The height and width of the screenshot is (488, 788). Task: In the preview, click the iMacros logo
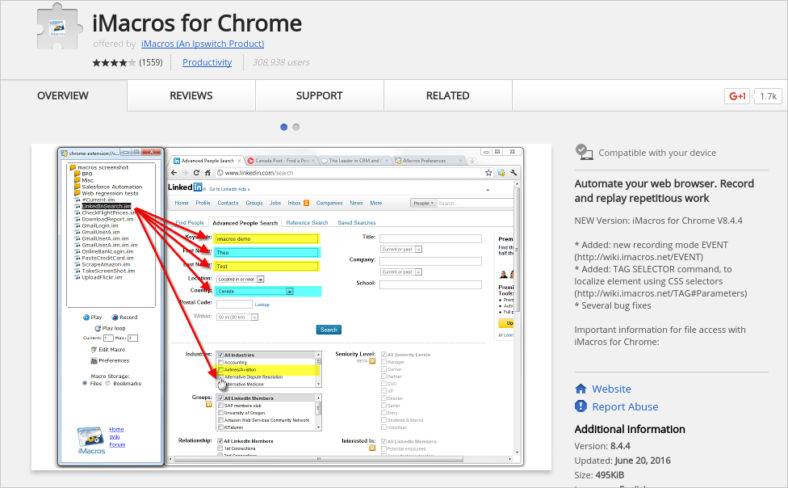pyautogui.click(x=91, y=440)
